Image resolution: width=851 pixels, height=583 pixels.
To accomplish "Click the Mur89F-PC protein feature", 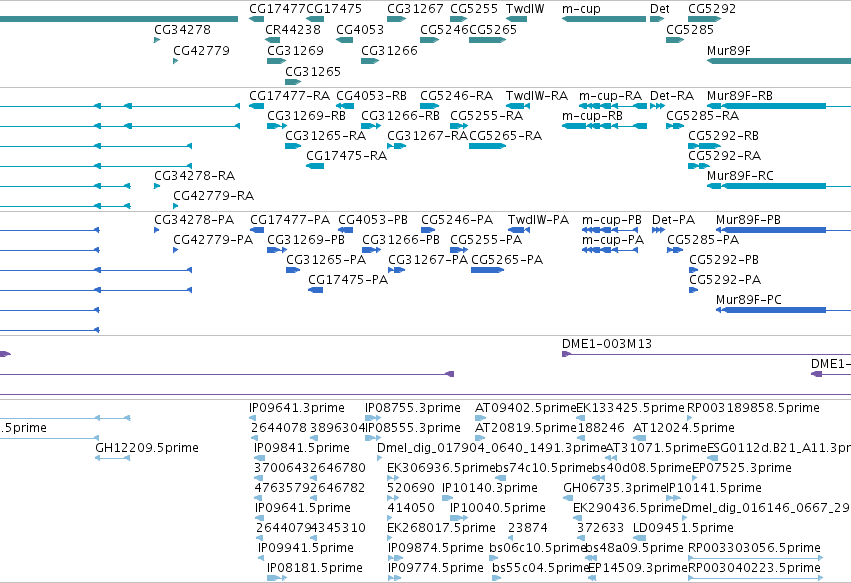I will [783, 310].
